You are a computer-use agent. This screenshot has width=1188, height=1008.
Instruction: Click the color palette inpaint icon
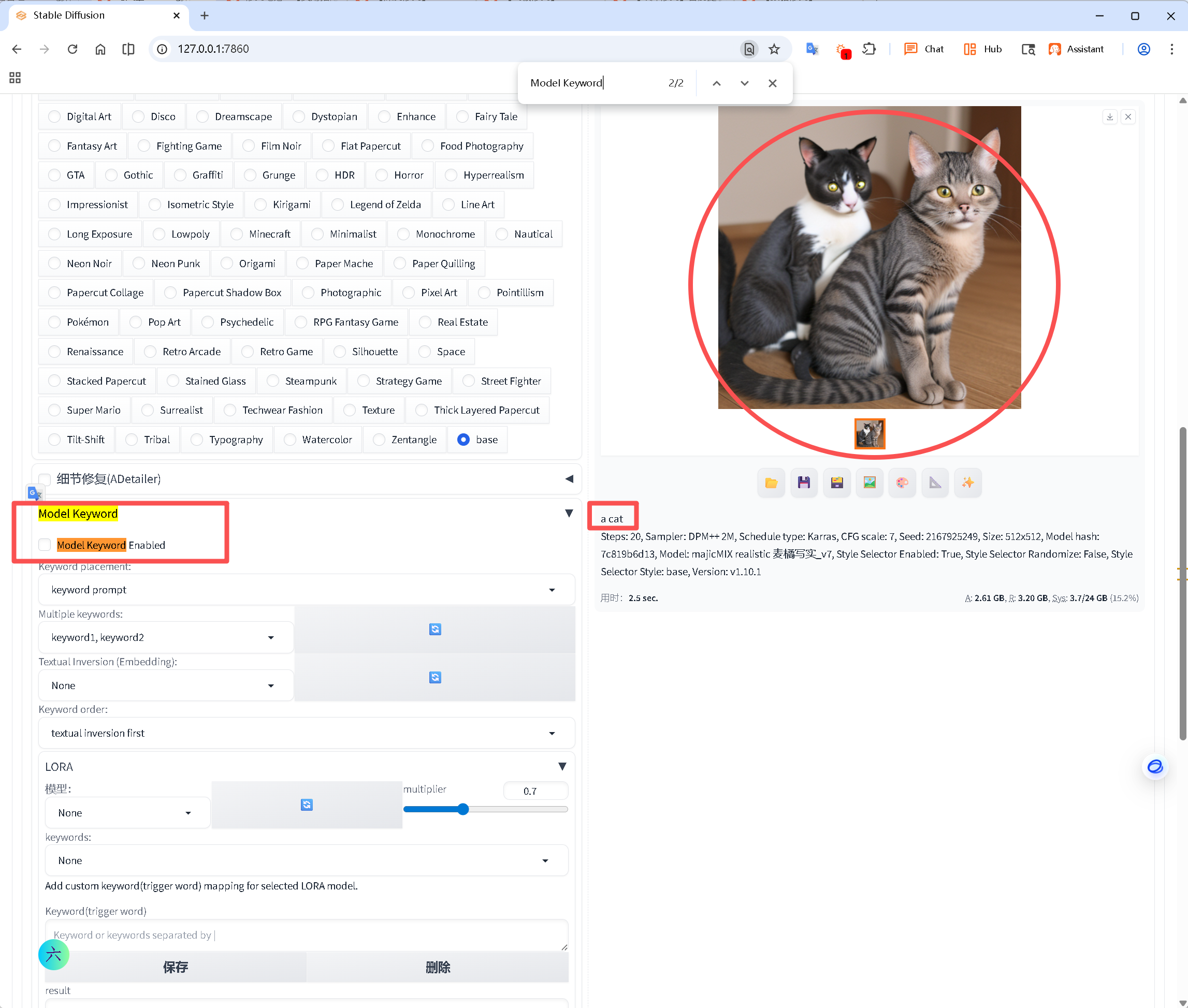902,483
